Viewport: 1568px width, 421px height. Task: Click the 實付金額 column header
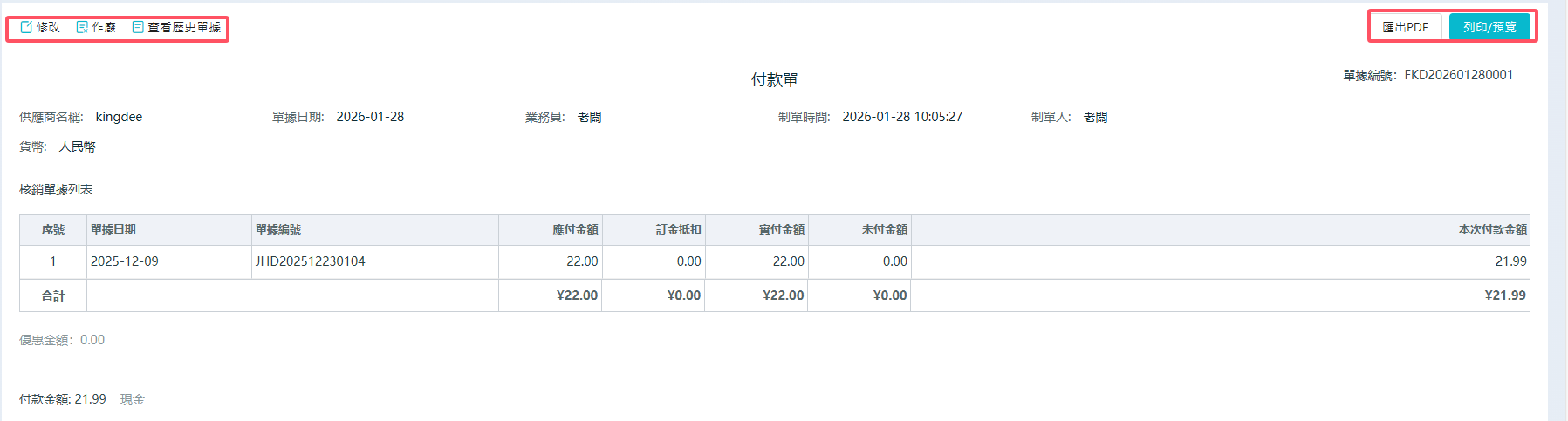click(x=781, y=230)
